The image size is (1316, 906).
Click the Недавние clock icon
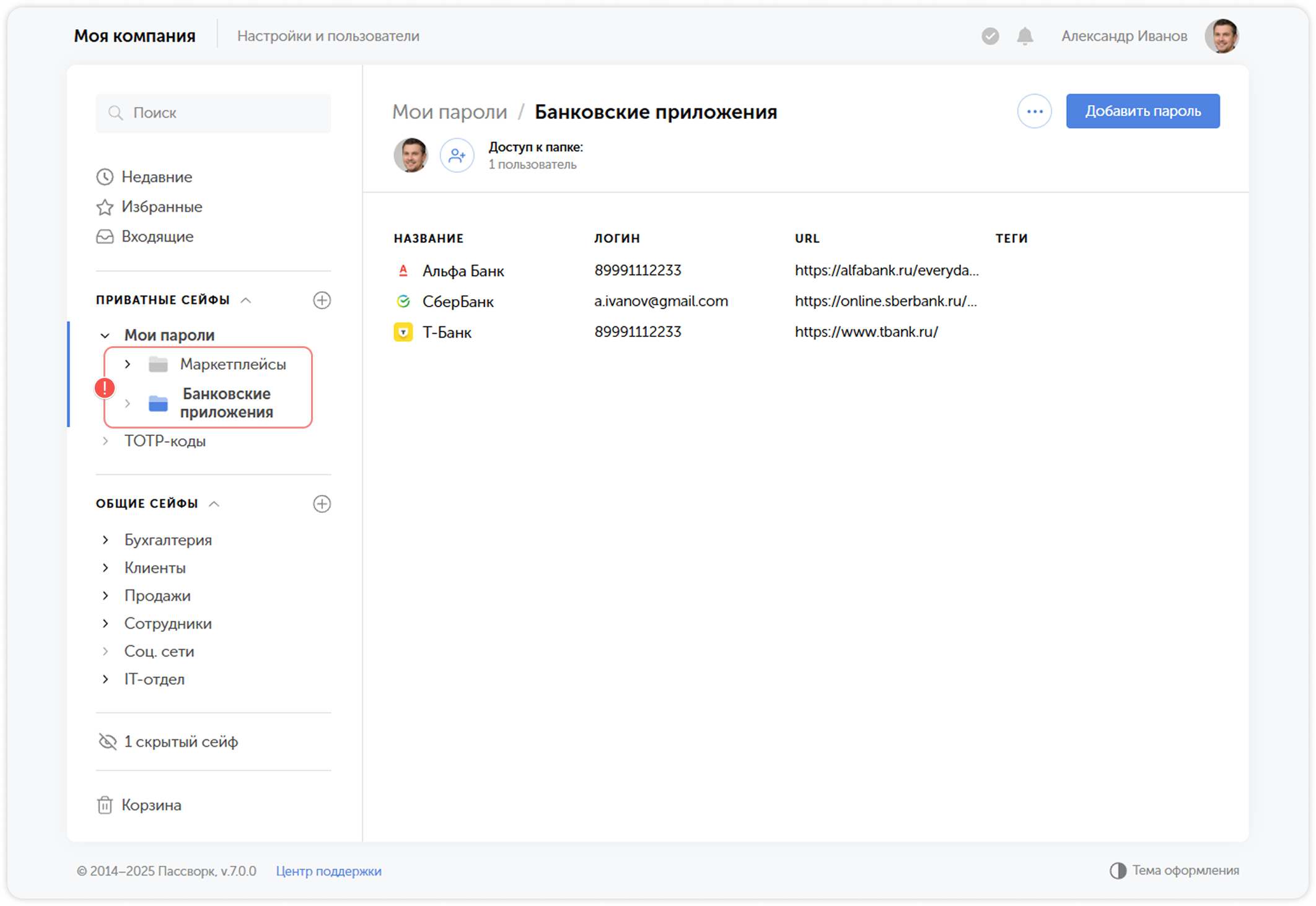[x=105, y=177]
